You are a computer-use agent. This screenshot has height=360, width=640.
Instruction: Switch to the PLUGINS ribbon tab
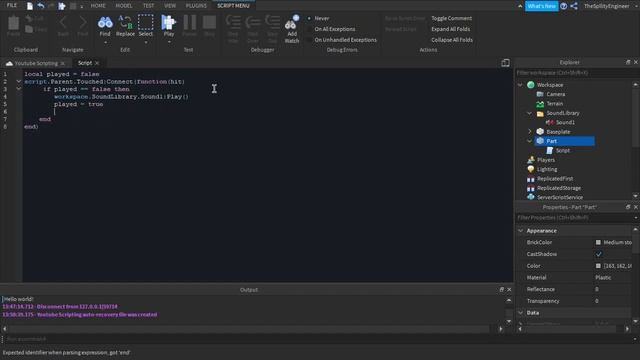click(196, 6)
